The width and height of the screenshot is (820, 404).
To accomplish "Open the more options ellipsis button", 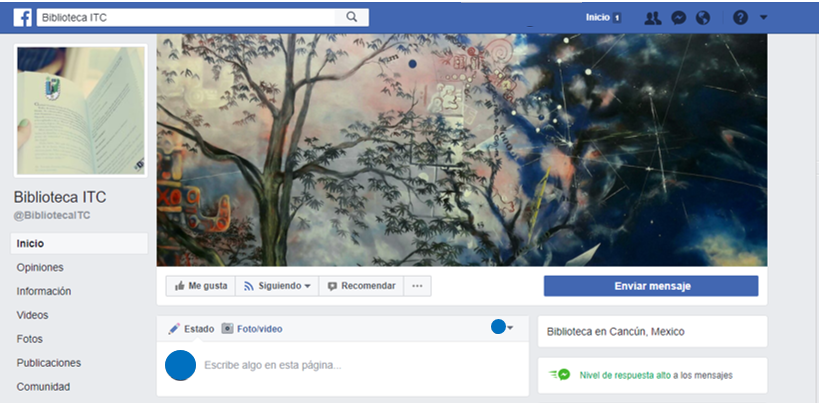I will 417,286.
